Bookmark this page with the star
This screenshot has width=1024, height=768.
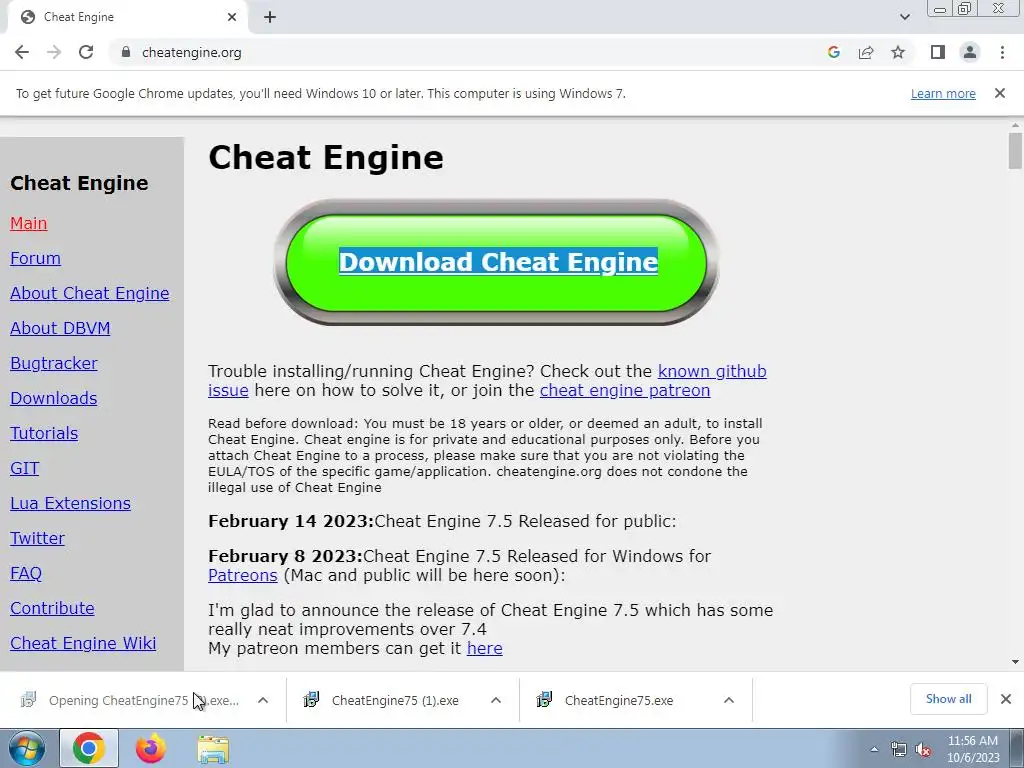click(898, 52)
